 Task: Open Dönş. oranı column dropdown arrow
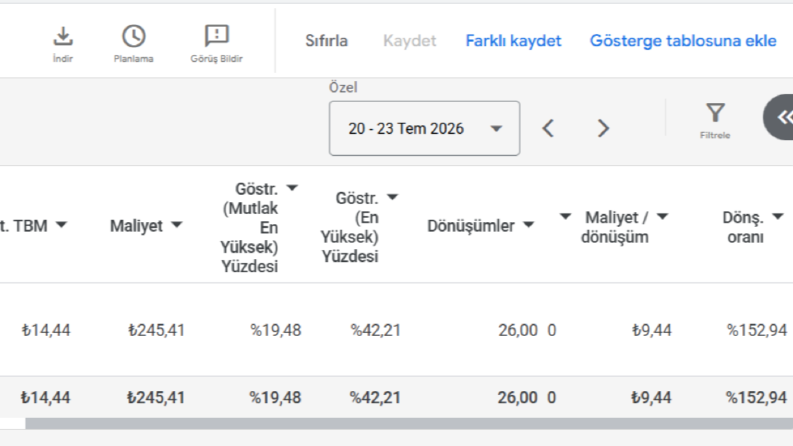point(778,216)
